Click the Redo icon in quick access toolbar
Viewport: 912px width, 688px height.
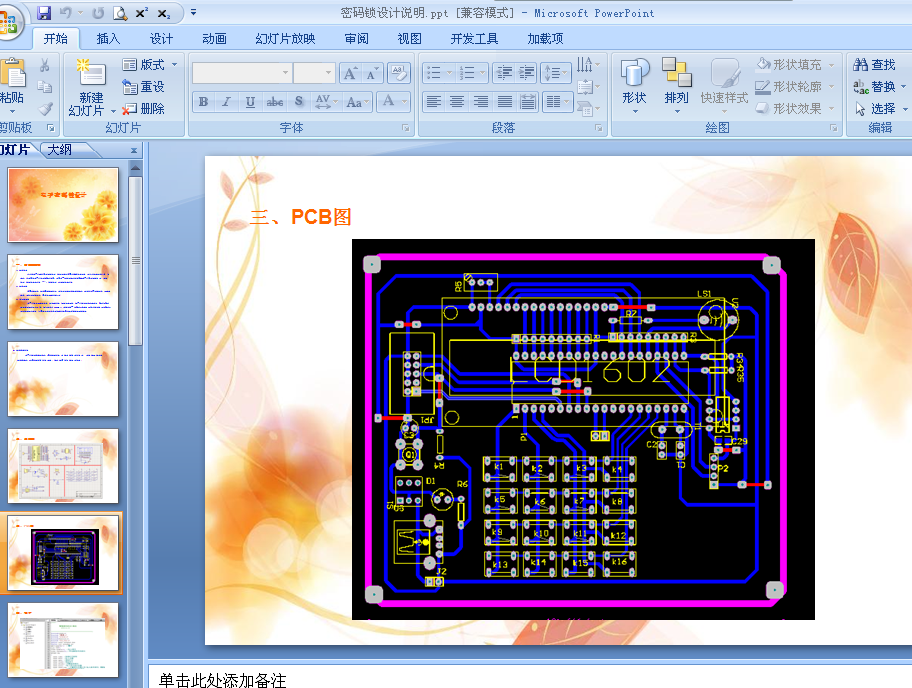point(98,13)
